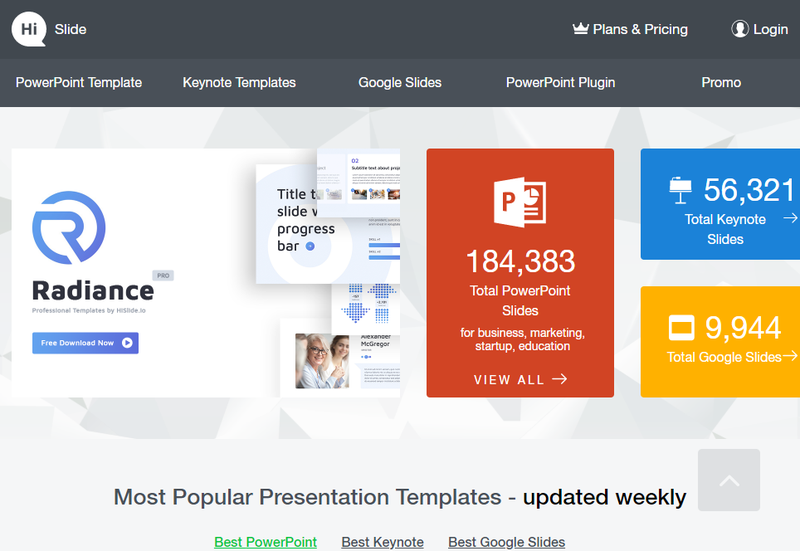Click the arrow icon on Google Slides card

pyautogui.click(x=790, y=356)
